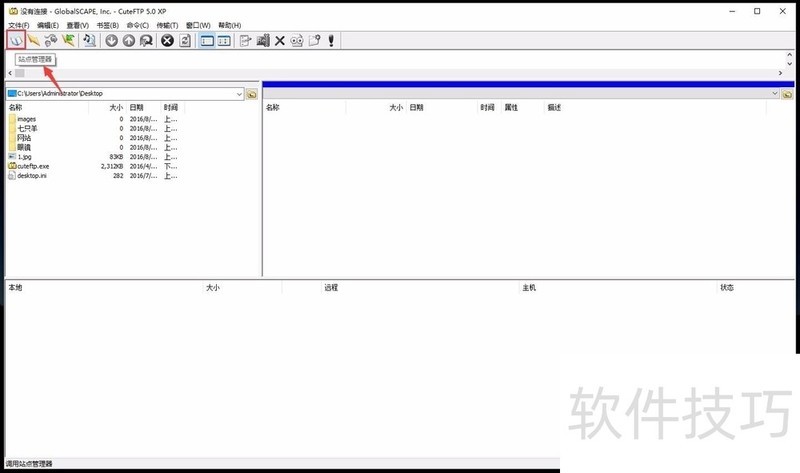Open the 书签(B) menu

pos(108,25)
